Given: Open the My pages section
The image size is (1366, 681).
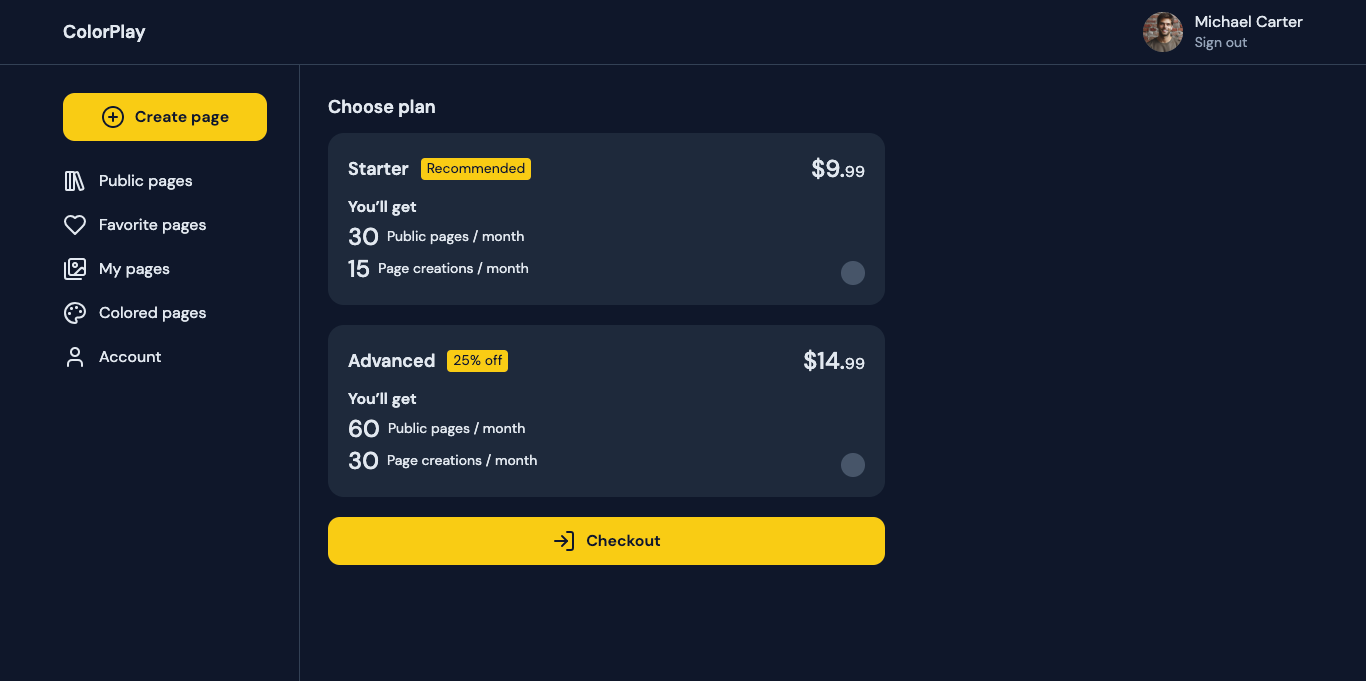Looking at the screenshot, I should [x=134, y=269].
